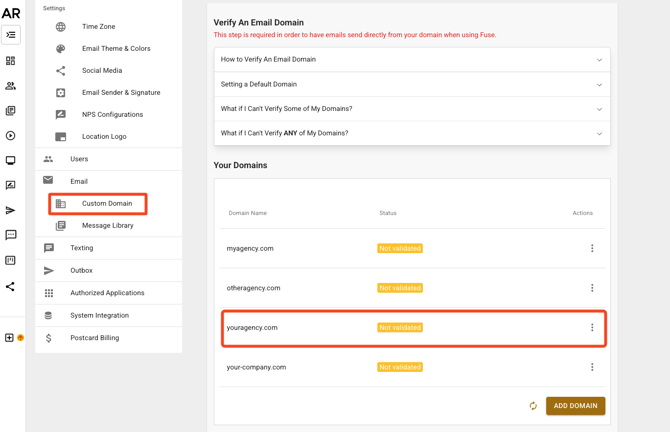Toggle the sidebar menu collapse icon
Screen dimensions: 670x432
coord(11,35)
